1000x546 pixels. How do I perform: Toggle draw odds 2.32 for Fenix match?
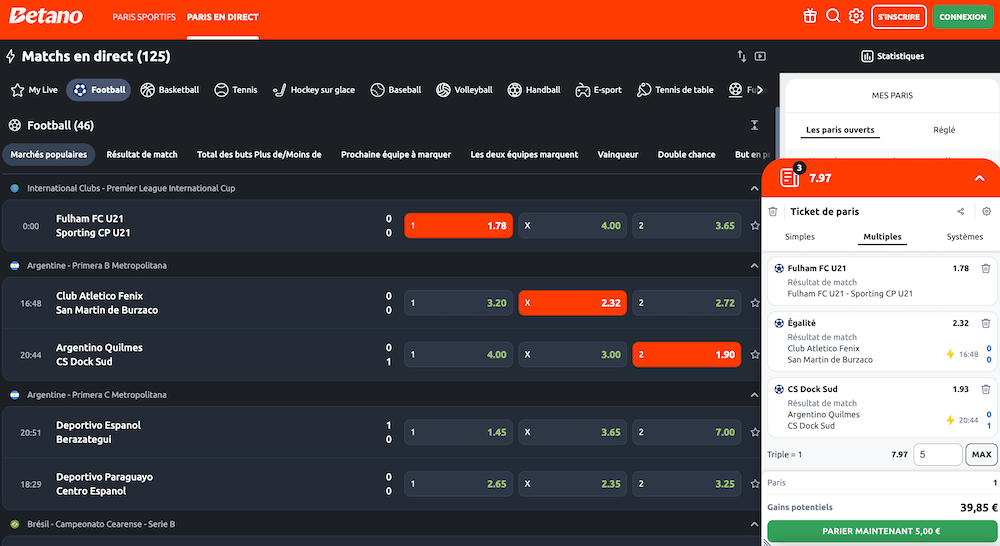573,303
